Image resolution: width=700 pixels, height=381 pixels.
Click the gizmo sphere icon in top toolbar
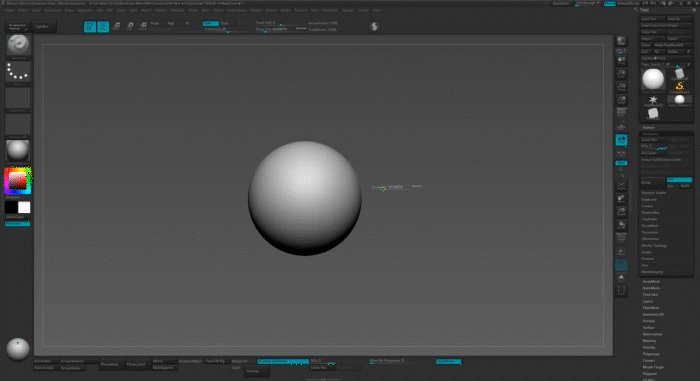click(x=374, y=27)
